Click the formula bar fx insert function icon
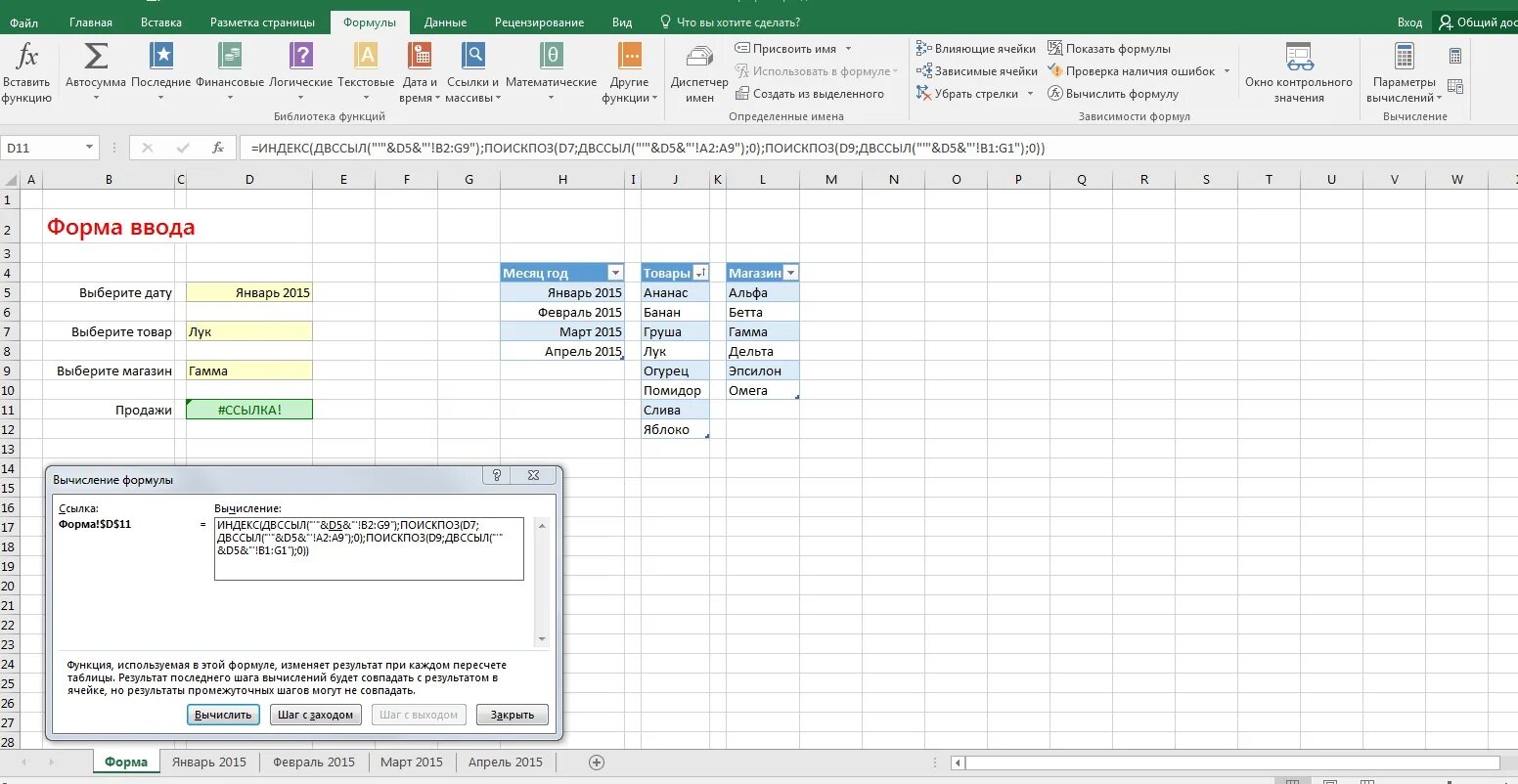This screenshot has height=784, width=1518. click(218, 148)
